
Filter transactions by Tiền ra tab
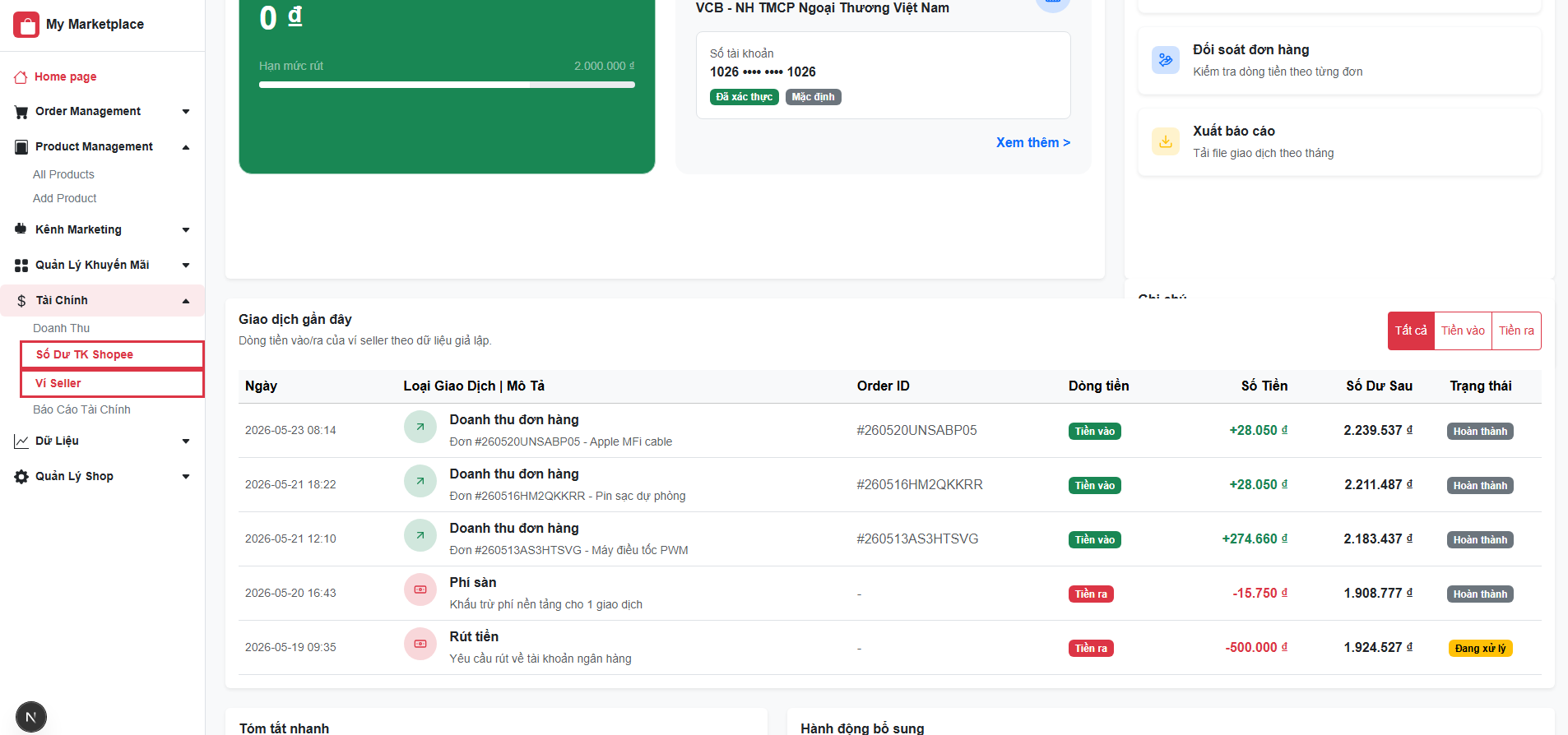click(x=1516, y=331)
